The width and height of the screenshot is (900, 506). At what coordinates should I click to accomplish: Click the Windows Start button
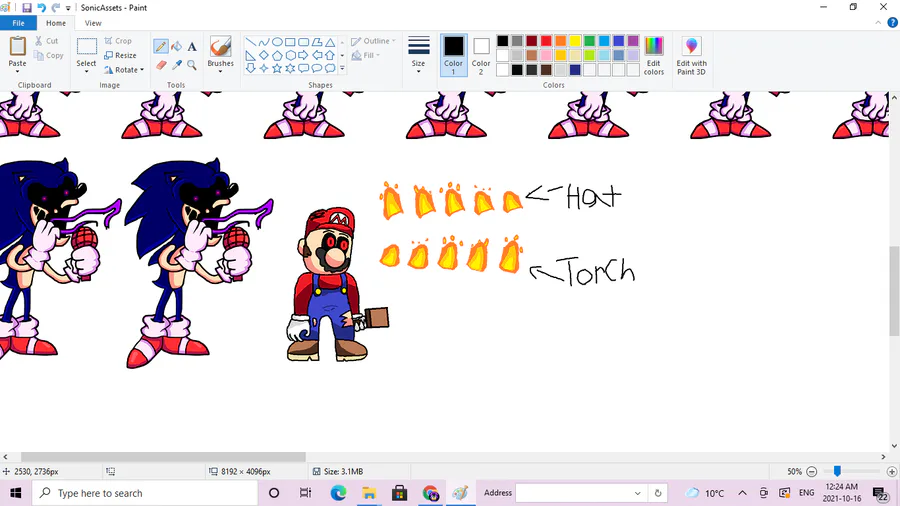pyautogui.click(x=15, y=493)
